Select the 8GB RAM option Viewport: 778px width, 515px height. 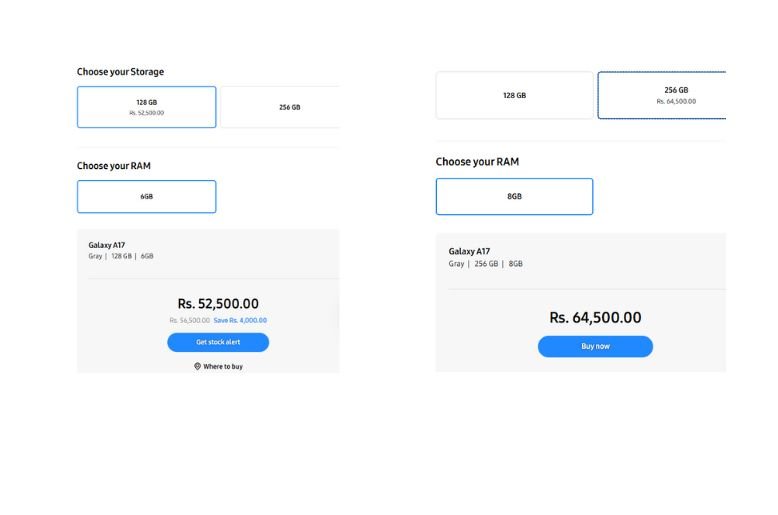tap(514, 197)
